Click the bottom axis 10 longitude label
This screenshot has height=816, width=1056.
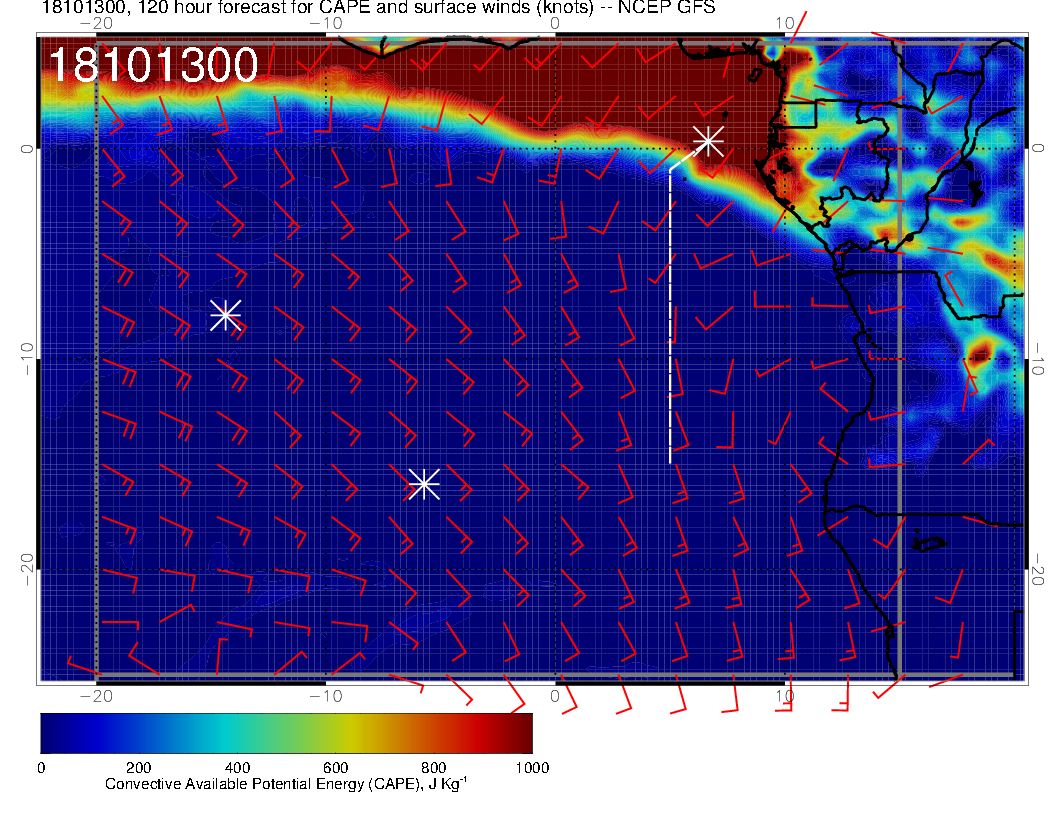(x=784, y=695)
